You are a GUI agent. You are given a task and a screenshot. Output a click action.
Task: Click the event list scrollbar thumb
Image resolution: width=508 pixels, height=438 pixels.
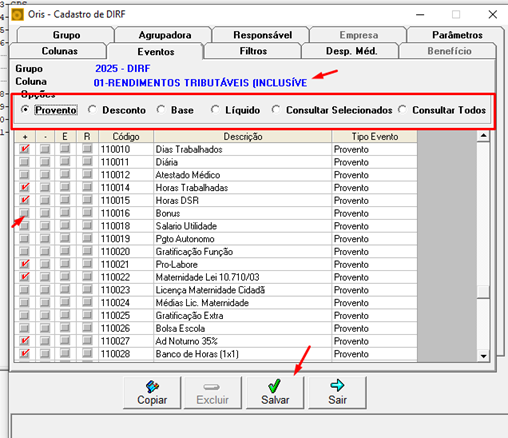click(483, 292)
